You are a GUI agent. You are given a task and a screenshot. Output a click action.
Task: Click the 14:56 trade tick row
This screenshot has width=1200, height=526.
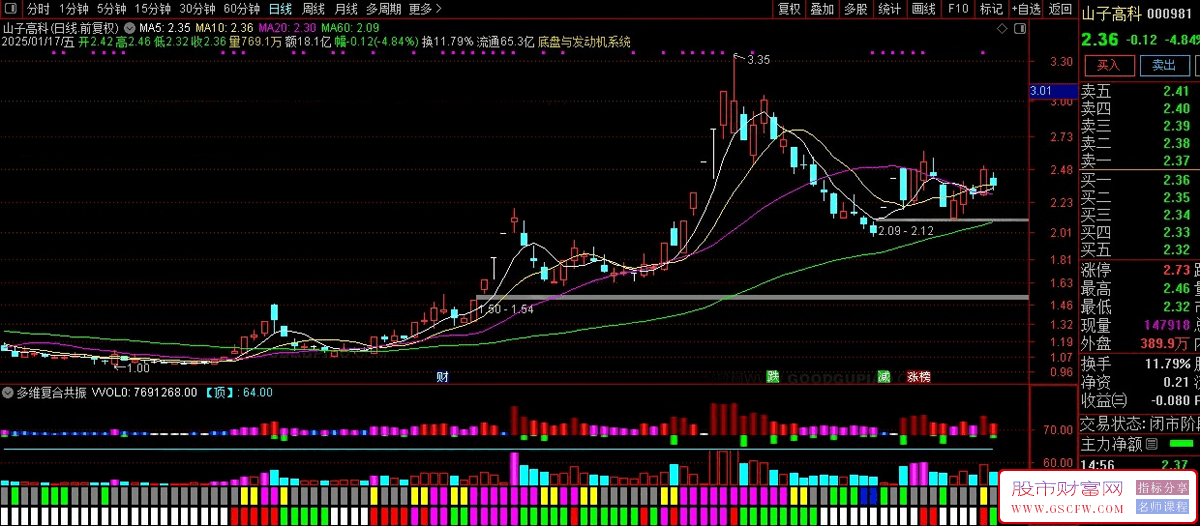pyautogui.click(x=1138, y=464)
